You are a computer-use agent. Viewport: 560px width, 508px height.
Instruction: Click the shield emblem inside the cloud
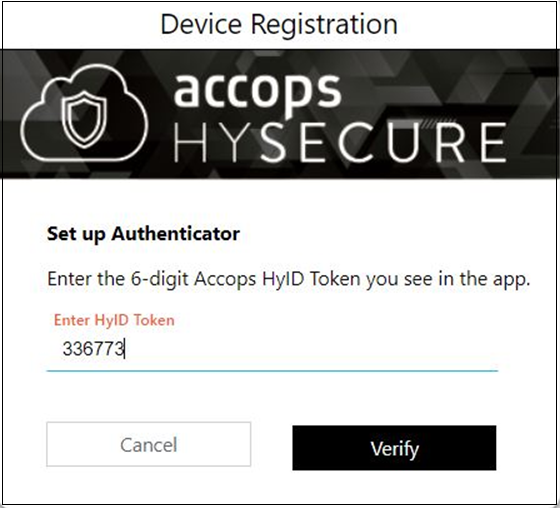(x=84, y=119)
